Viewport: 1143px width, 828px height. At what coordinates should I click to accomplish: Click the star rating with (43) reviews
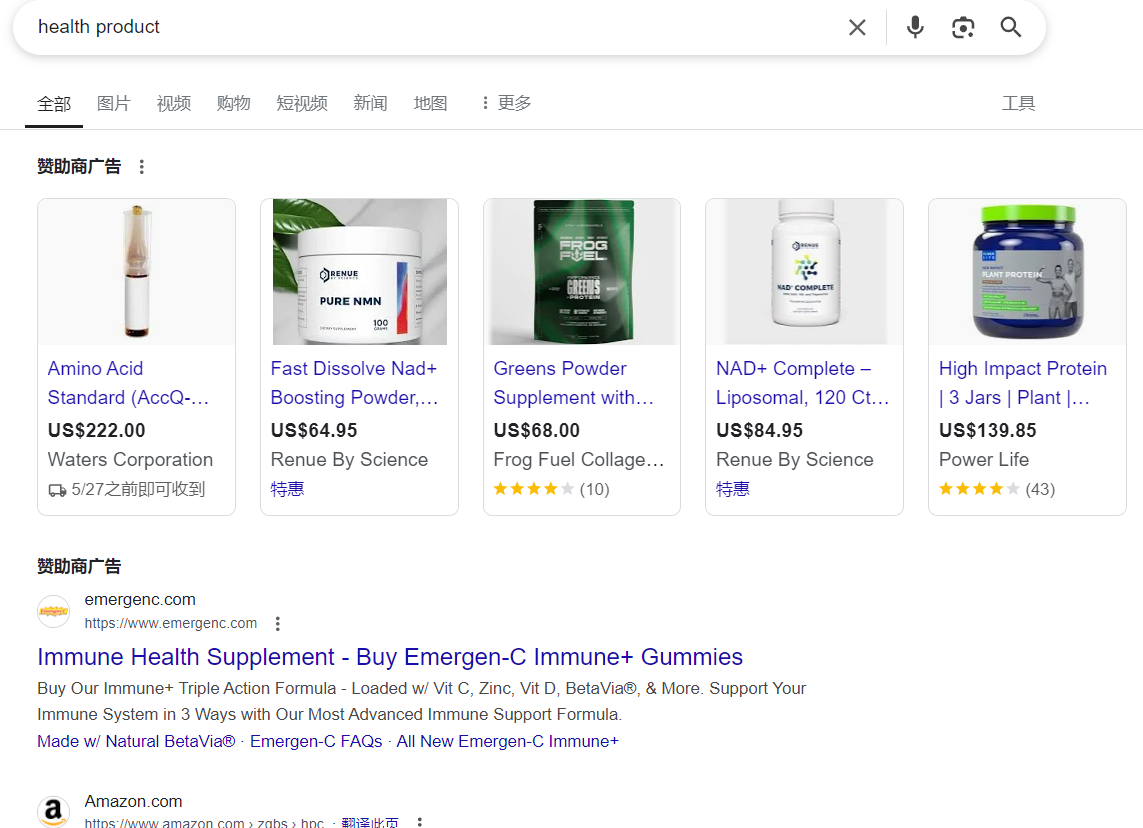click(997, 489)
